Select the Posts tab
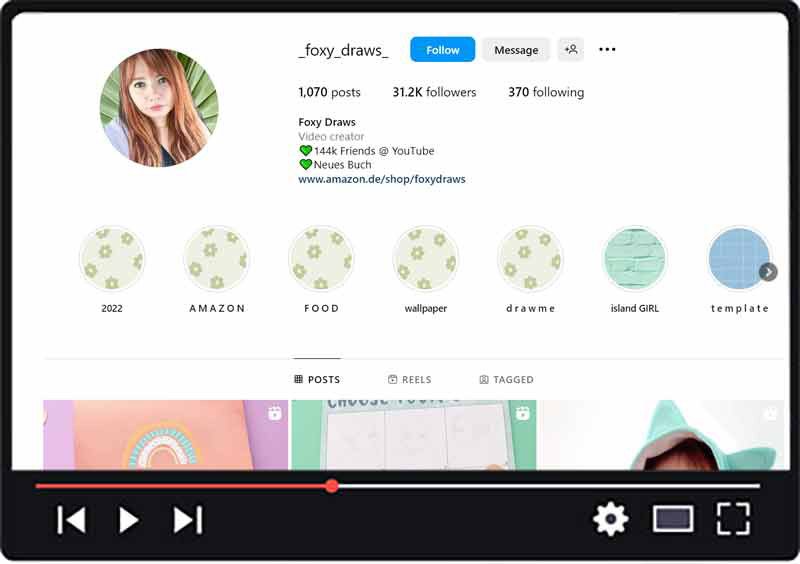This screenshot has height=564, width=800. coord(317,380)
